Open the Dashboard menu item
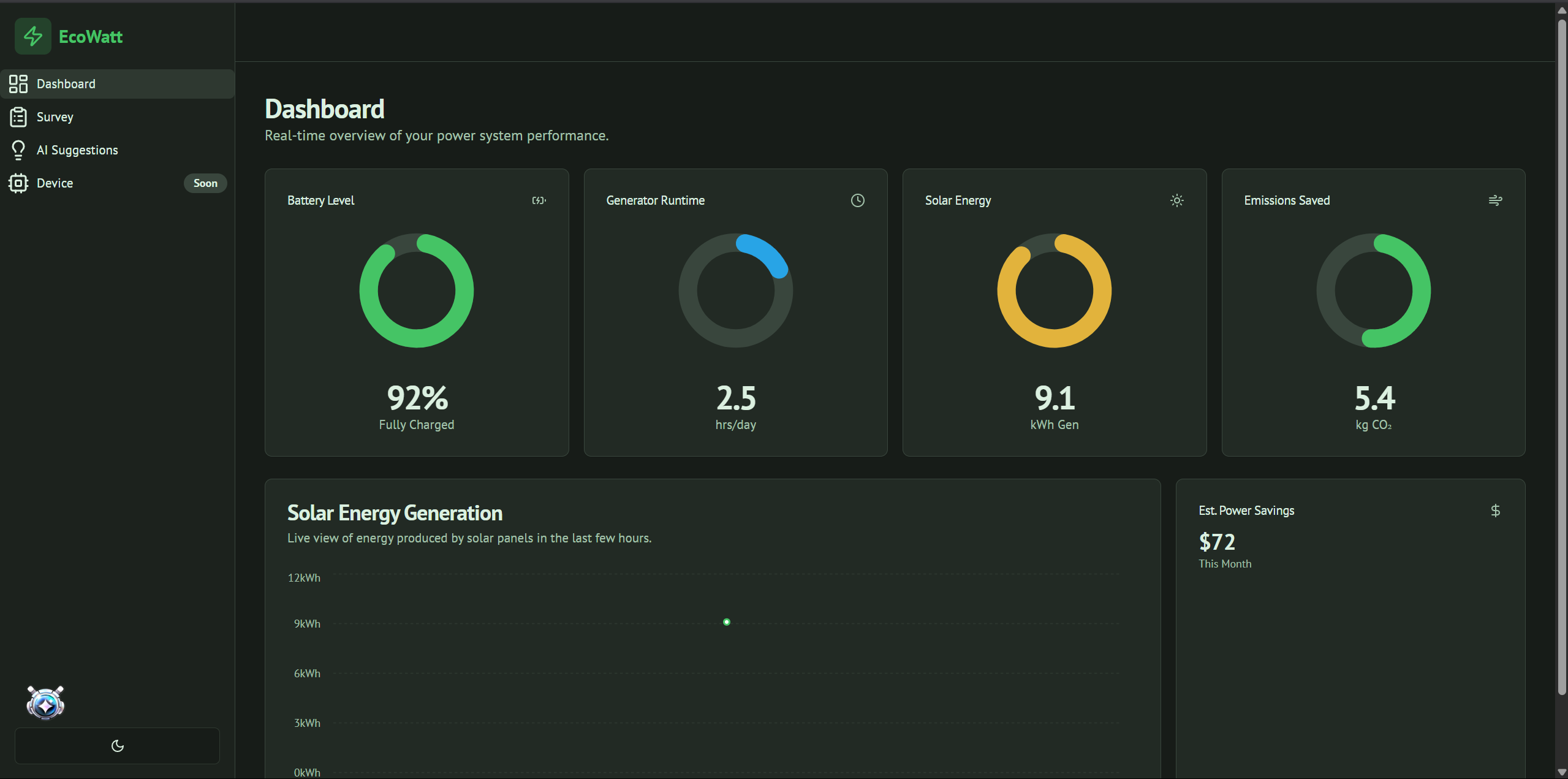 (66, 84)
